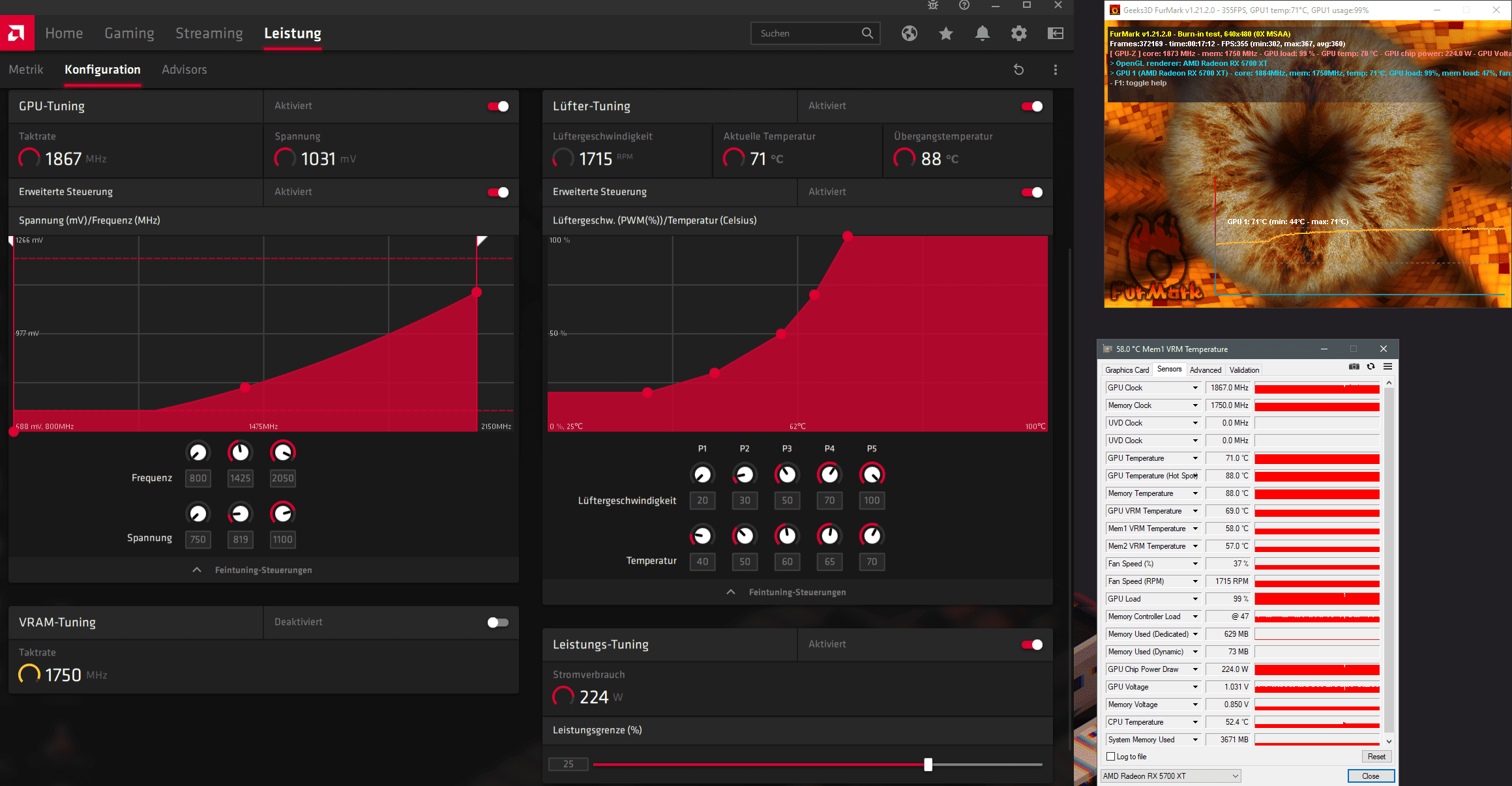Take a GPU-Z screenshot via camera icon
The height and width of the screenshot is (786, 1512).
tap(1354, 367)
